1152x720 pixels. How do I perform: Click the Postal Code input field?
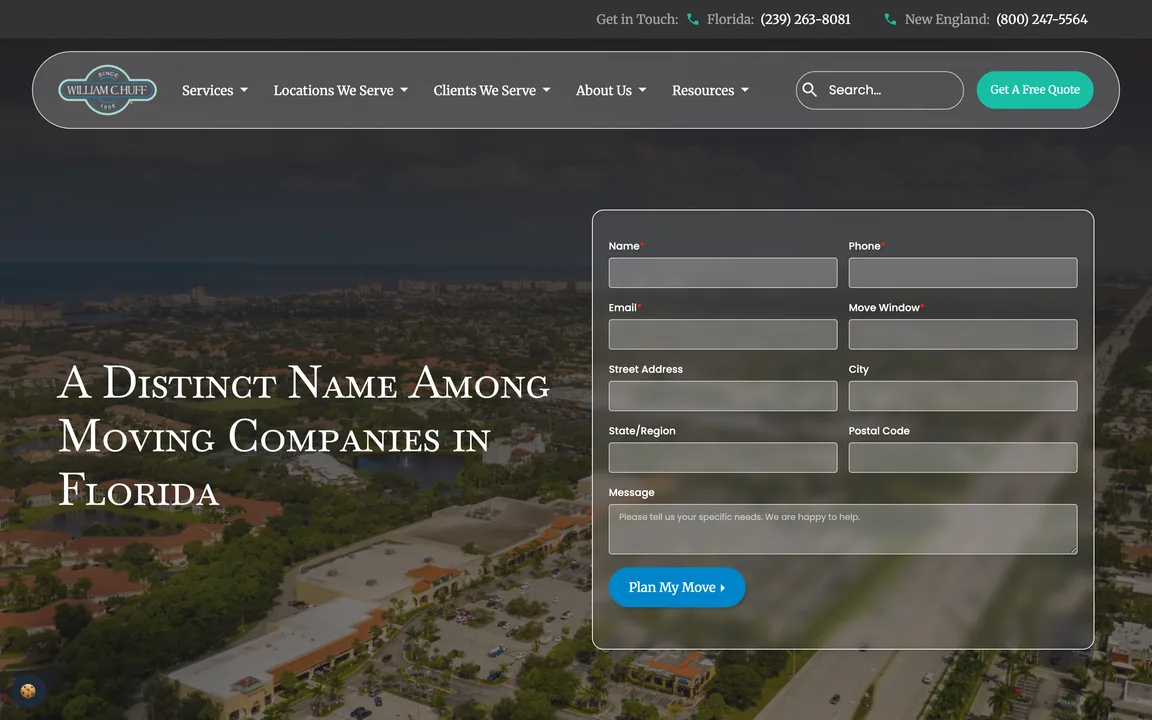point(963,458)
